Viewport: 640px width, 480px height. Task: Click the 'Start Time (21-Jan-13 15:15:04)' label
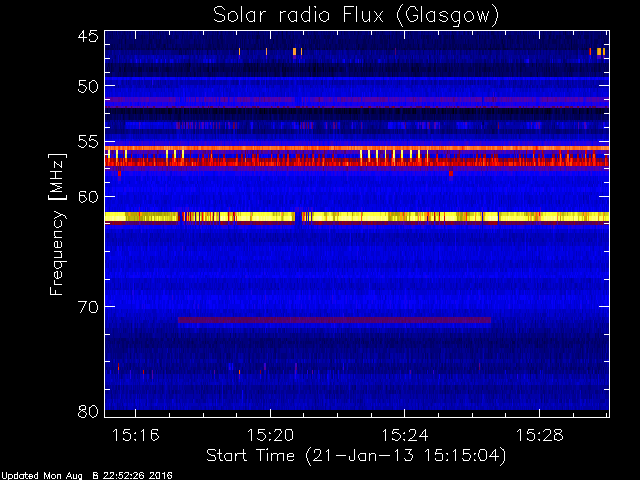point(356,455)
